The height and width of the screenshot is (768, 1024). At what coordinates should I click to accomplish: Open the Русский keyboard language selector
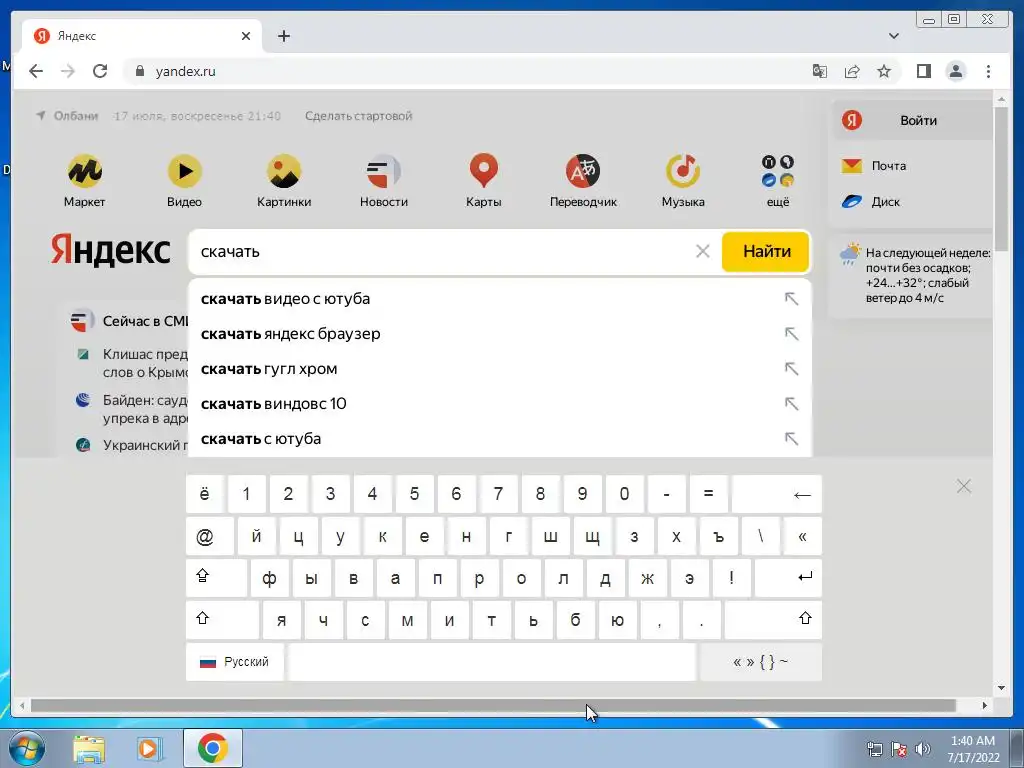235,662
